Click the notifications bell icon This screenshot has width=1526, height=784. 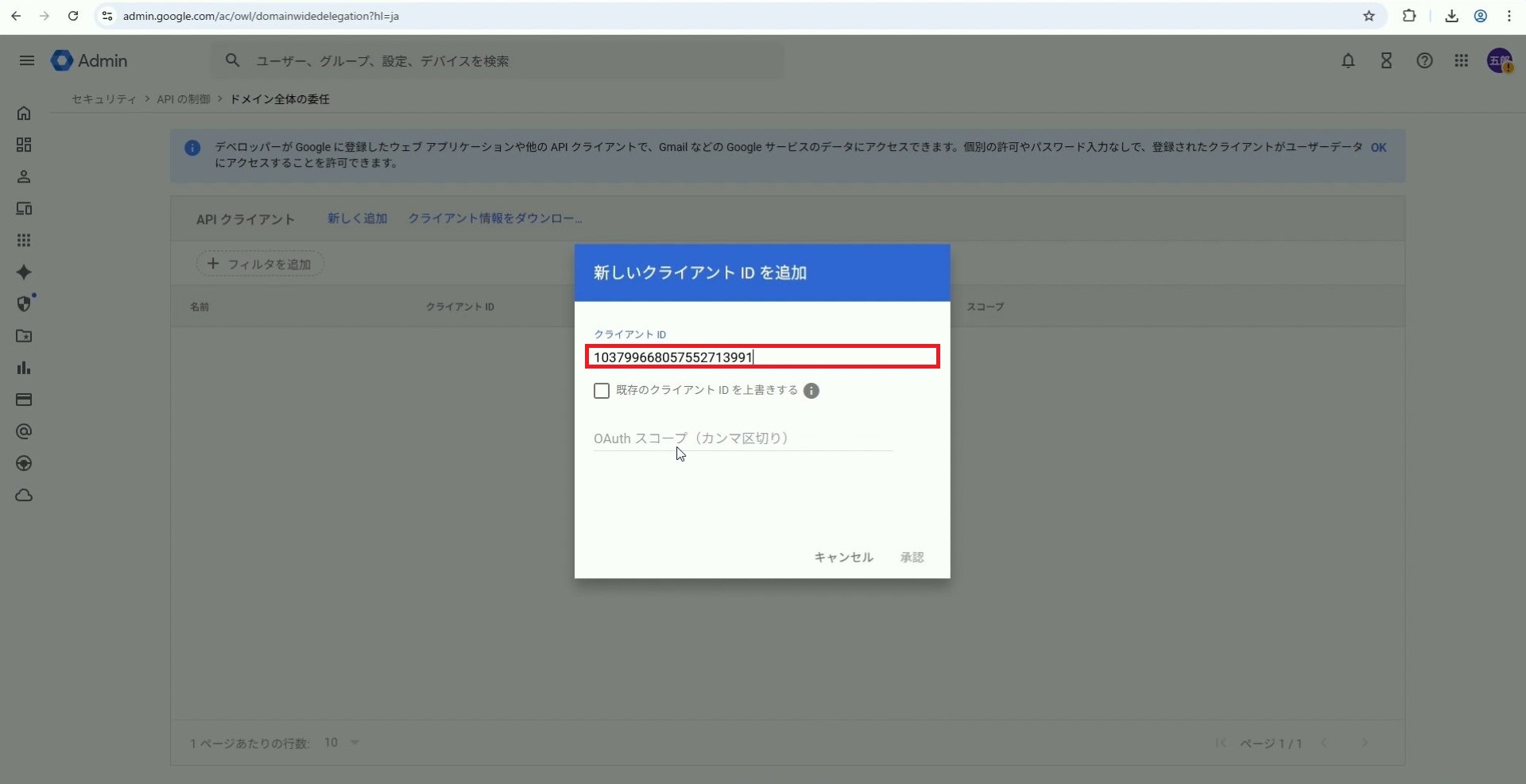pyautogui.click(x=1348, y=60)
